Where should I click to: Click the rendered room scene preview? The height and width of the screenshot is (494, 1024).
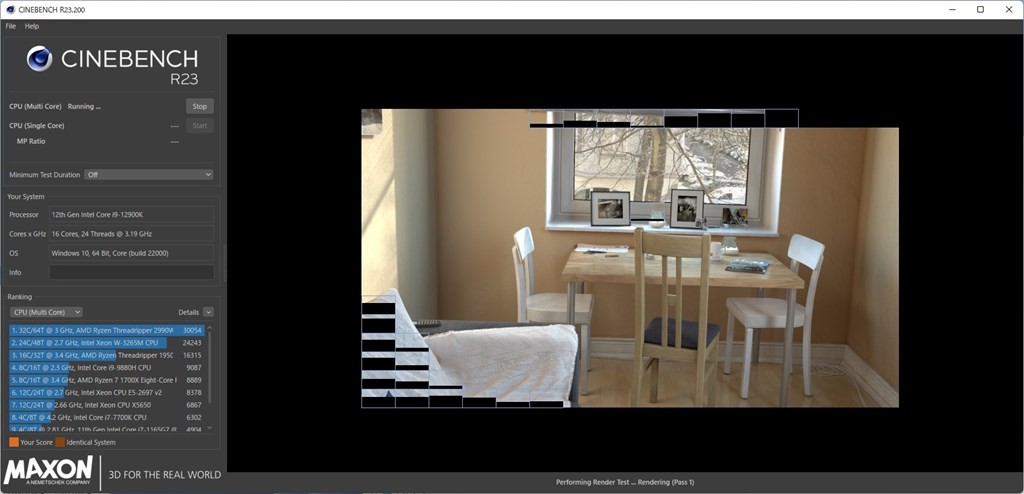(x=630, y=258)
